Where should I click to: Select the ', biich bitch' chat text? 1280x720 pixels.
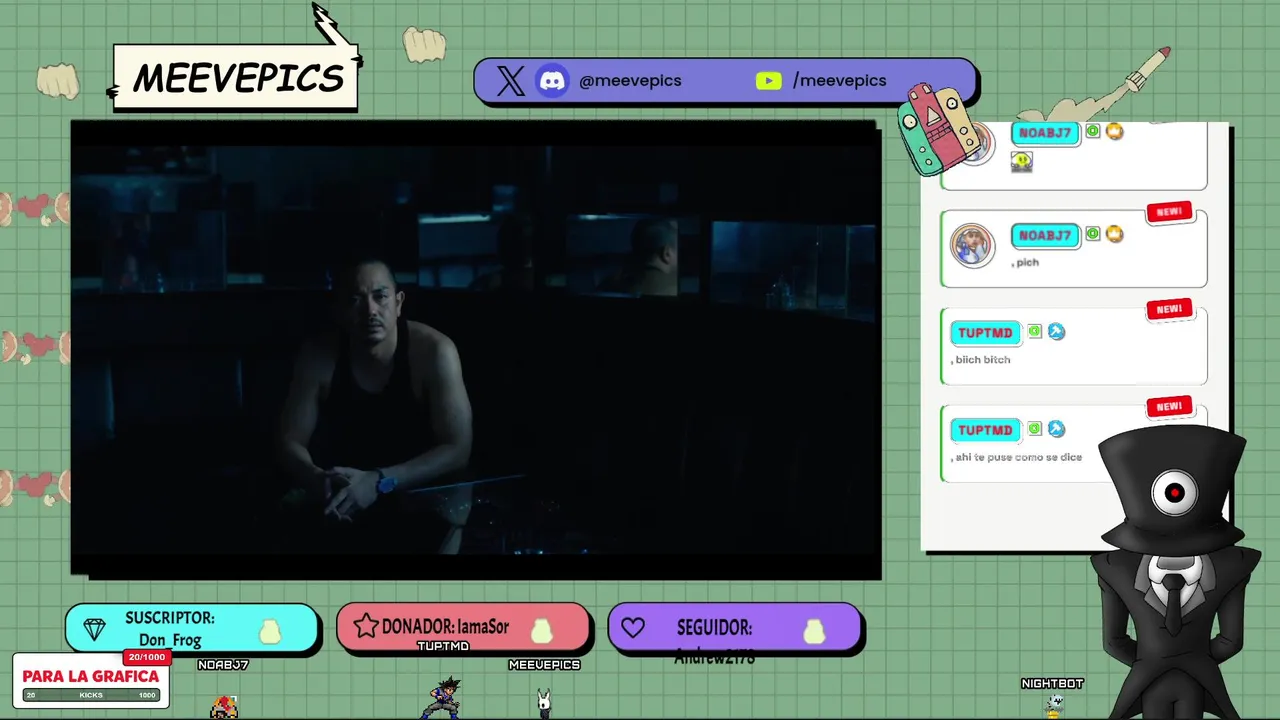pos(981,360)
